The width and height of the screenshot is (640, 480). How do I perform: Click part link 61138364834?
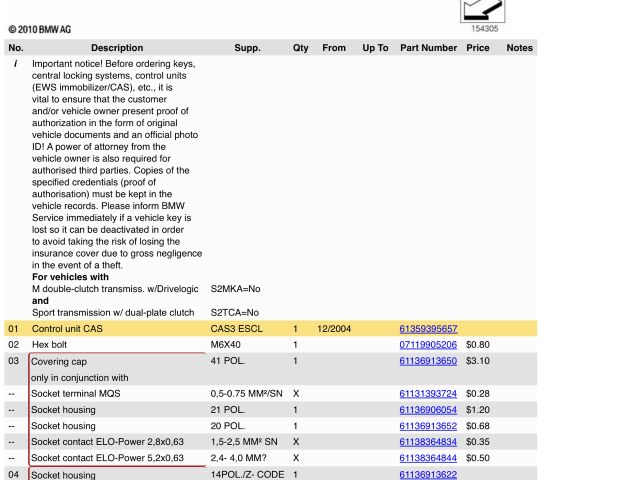click(428, 442)
